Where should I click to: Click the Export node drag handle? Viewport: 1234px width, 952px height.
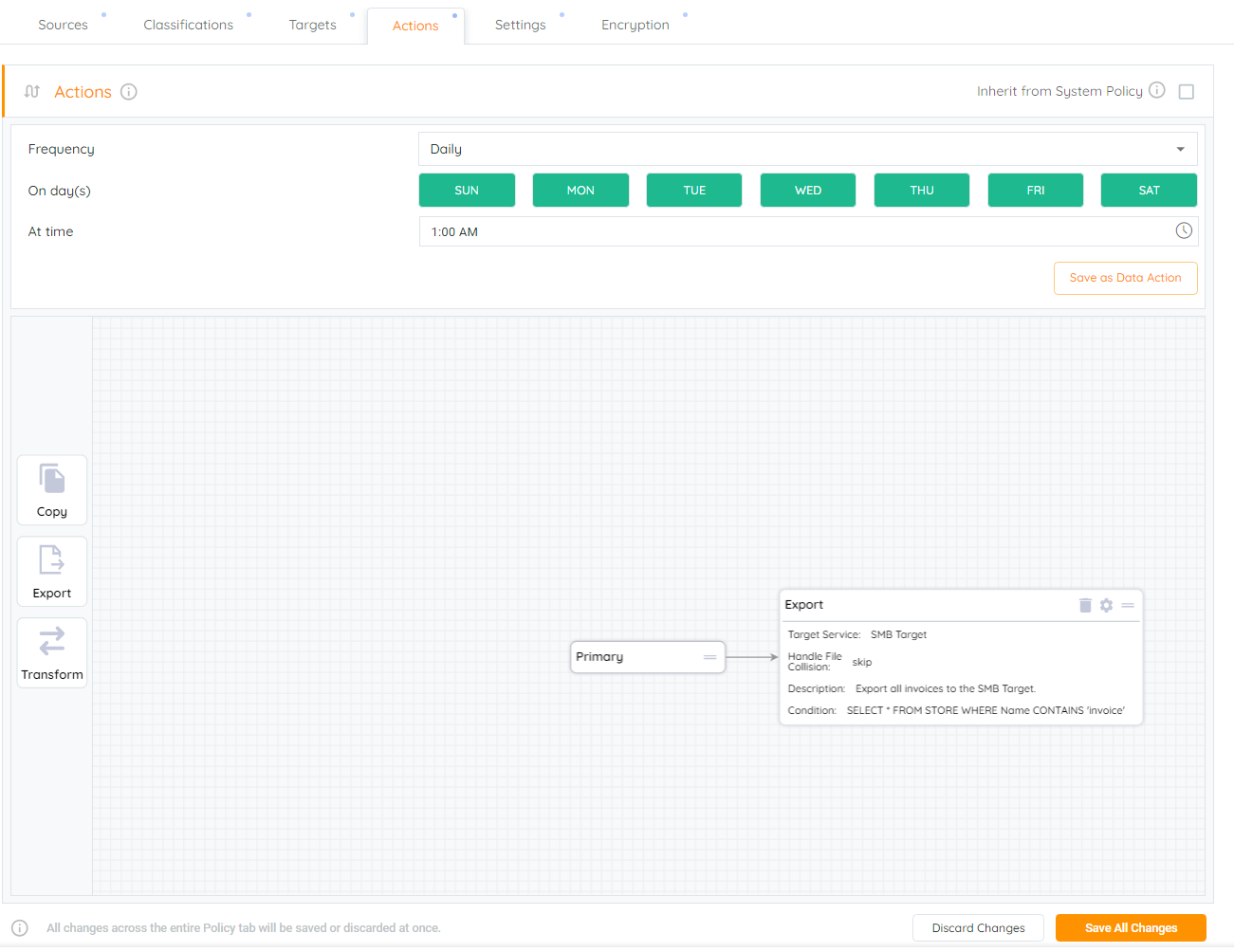point(1128,605)
